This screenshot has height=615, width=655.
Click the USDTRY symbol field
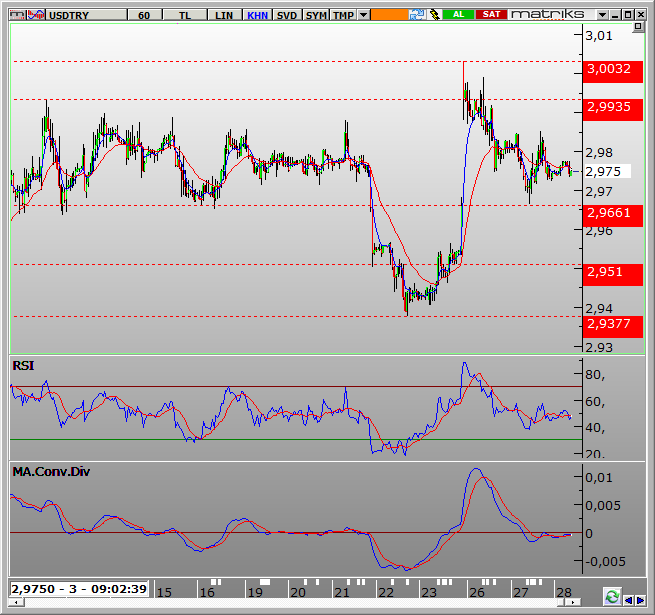(x=86, y=15)
